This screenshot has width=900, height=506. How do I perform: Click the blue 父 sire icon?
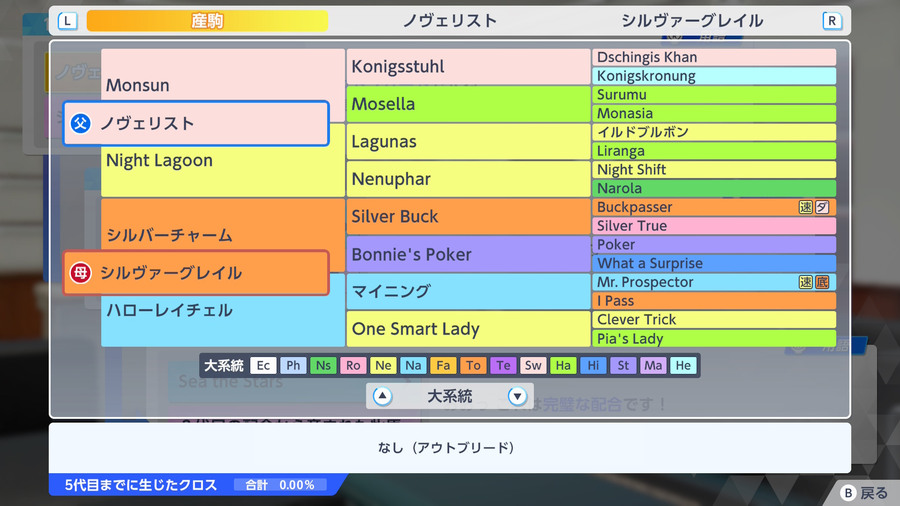pos(80,123)
